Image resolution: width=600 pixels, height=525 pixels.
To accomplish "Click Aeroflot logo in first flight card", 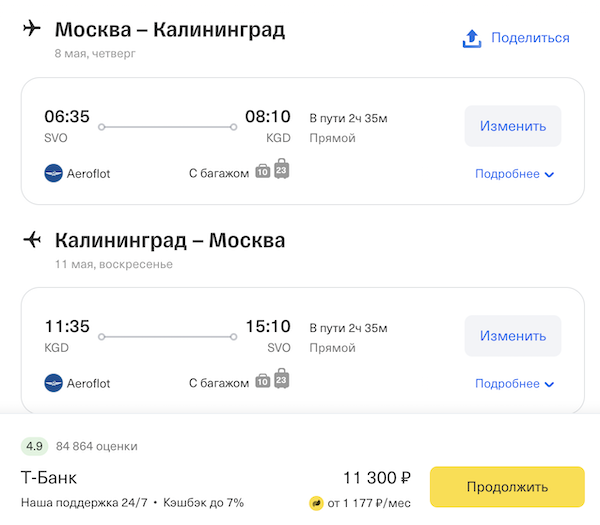I will tap(54, 173).
